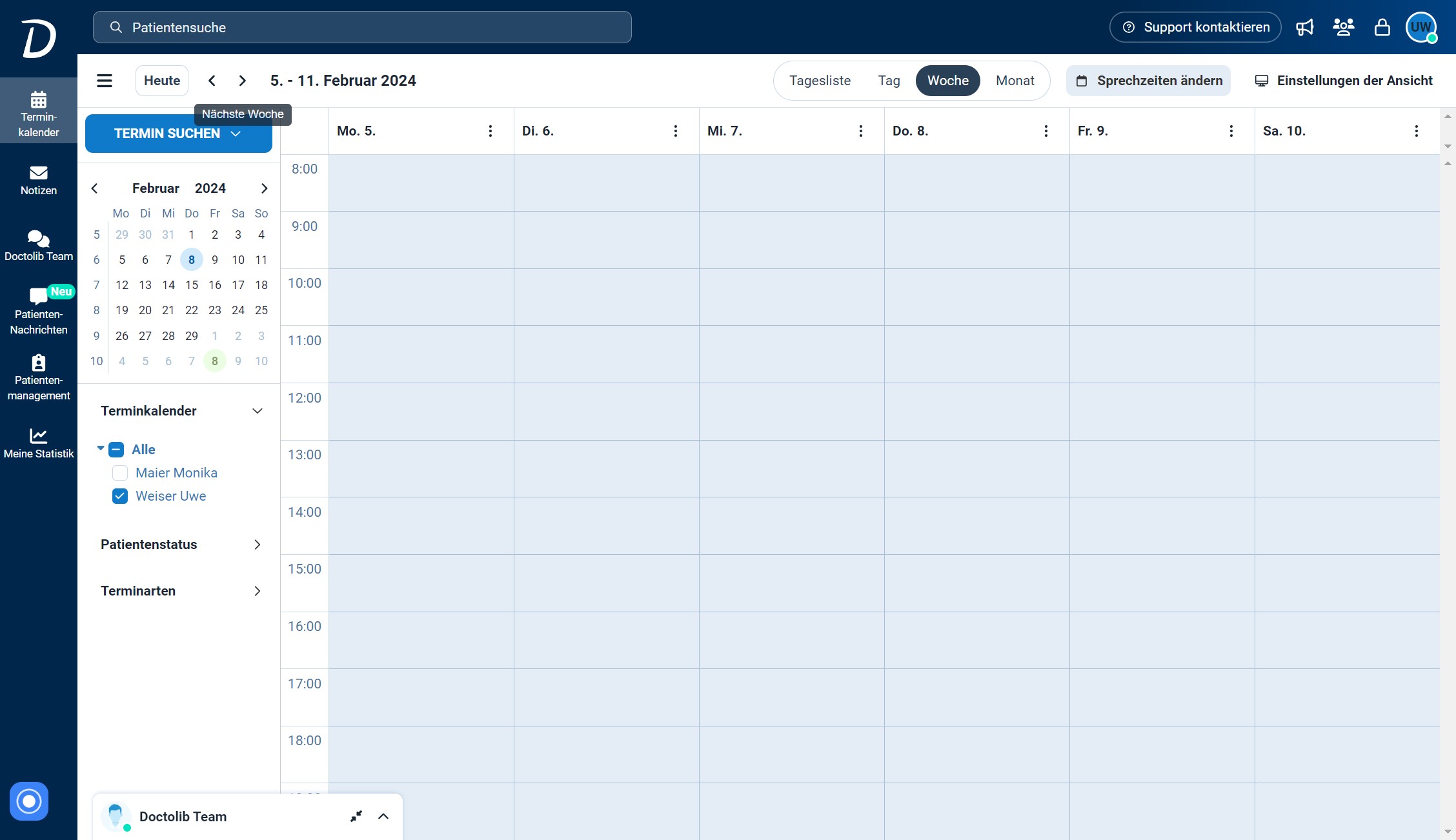Switch to Woche view
Screen dimensions: 1456x840
[x=948, y=81]
